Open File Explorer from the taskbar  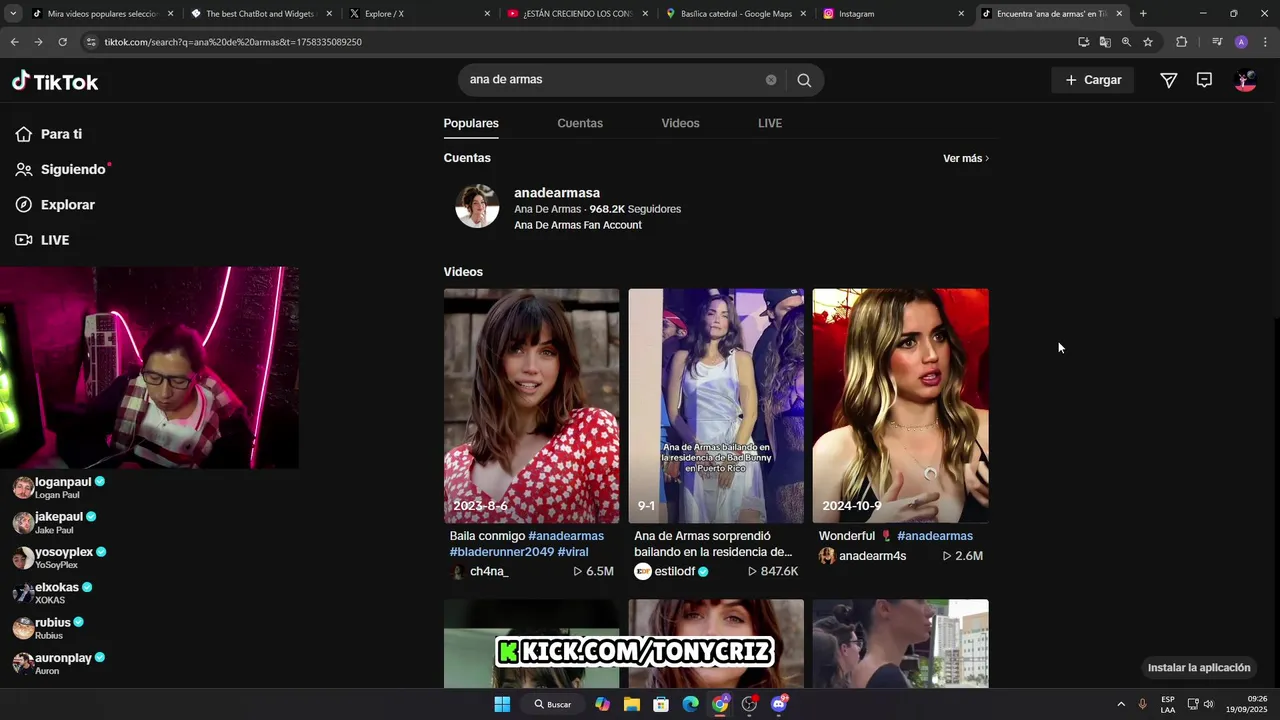(632, 704)
